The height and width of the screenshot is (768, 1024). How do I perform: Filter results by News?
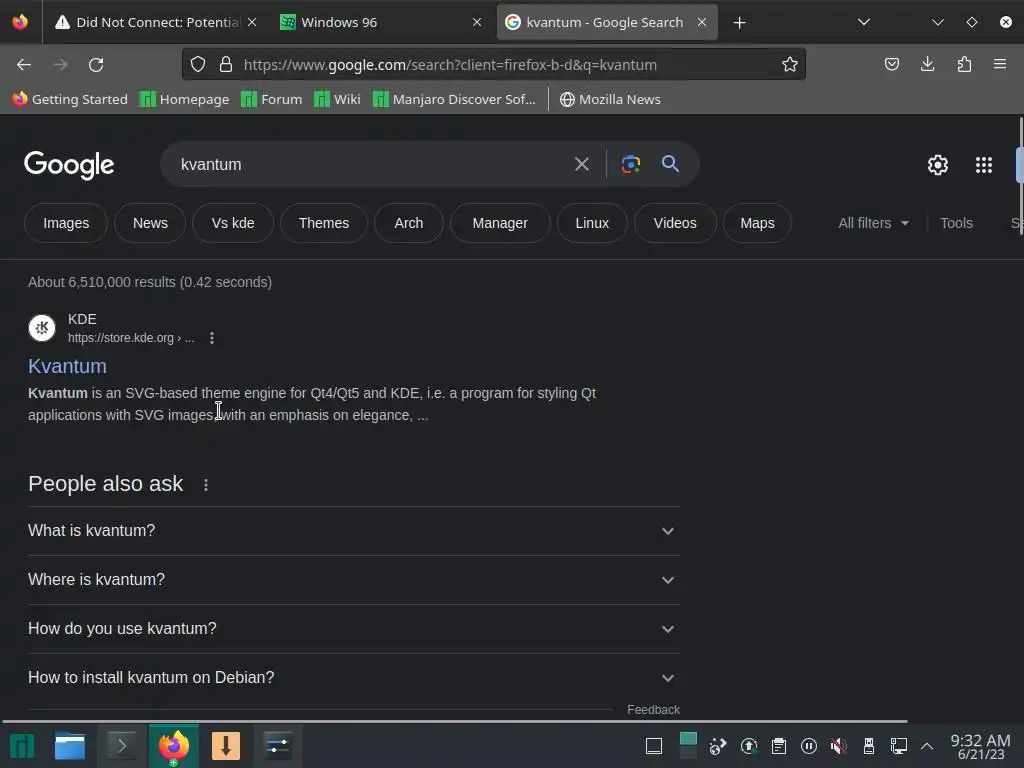[x=150, y=223]
